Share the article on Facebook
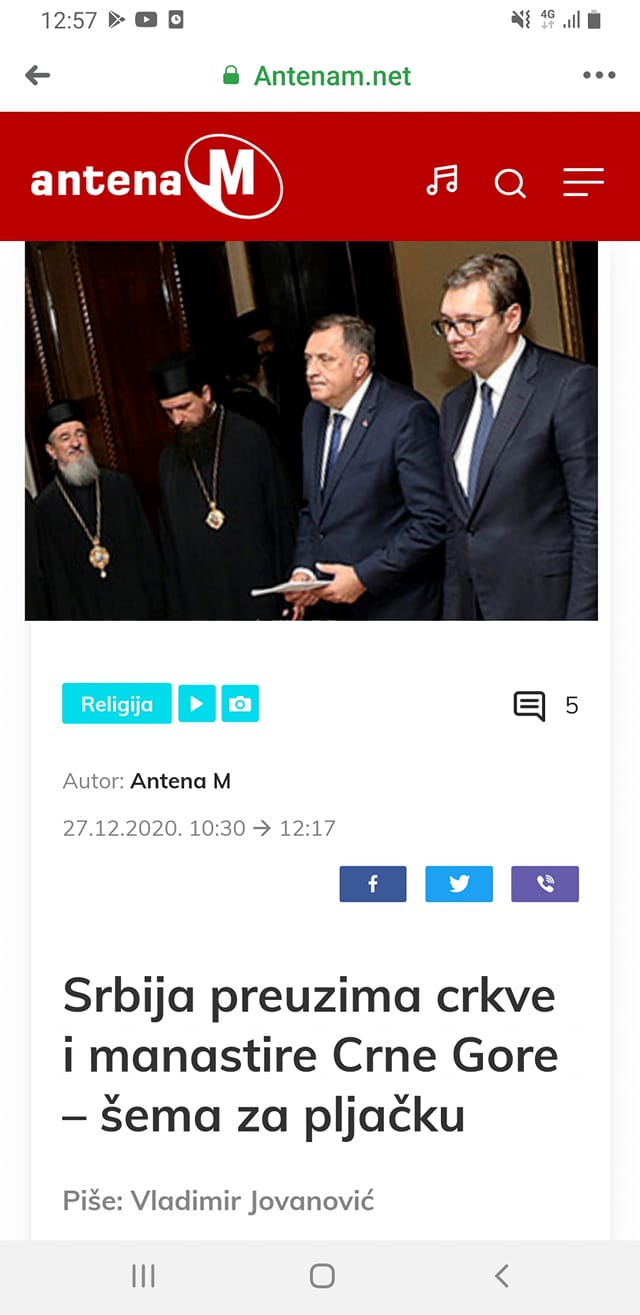The image size is (640, 1315). click(373, 884)
